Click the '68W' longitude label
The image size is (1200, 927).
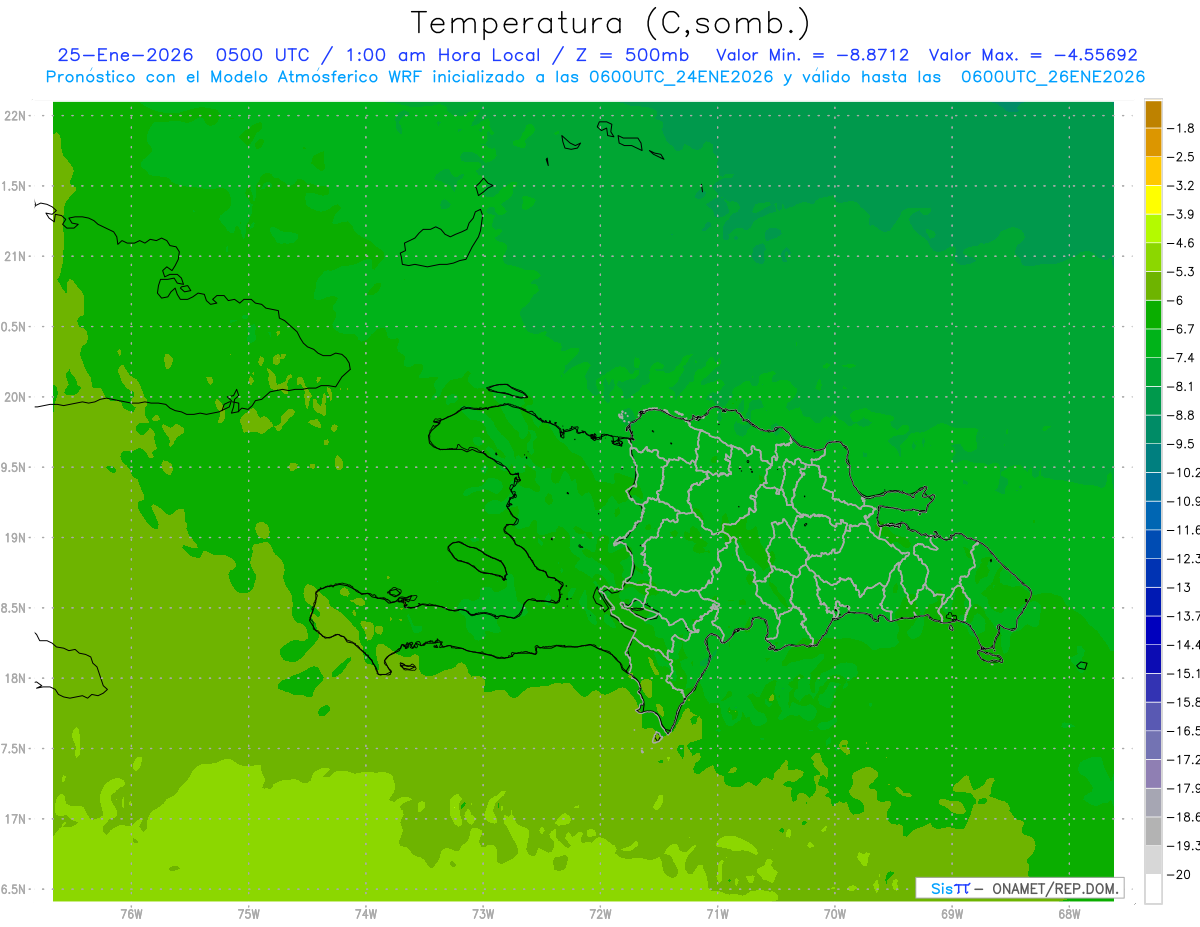[1069, 914]
